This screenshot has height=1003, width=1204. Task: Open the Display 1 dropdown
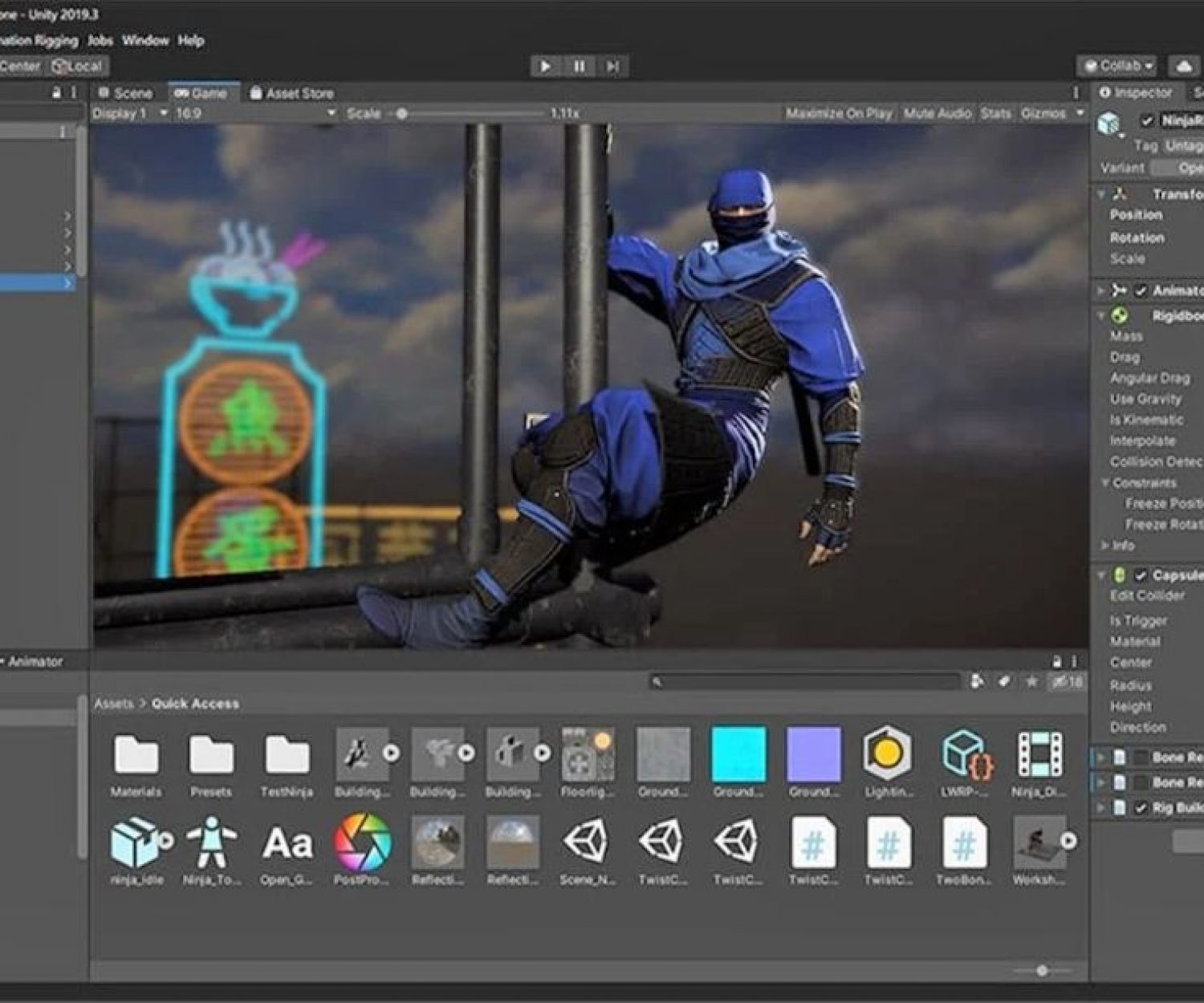(x=128, y=114)
